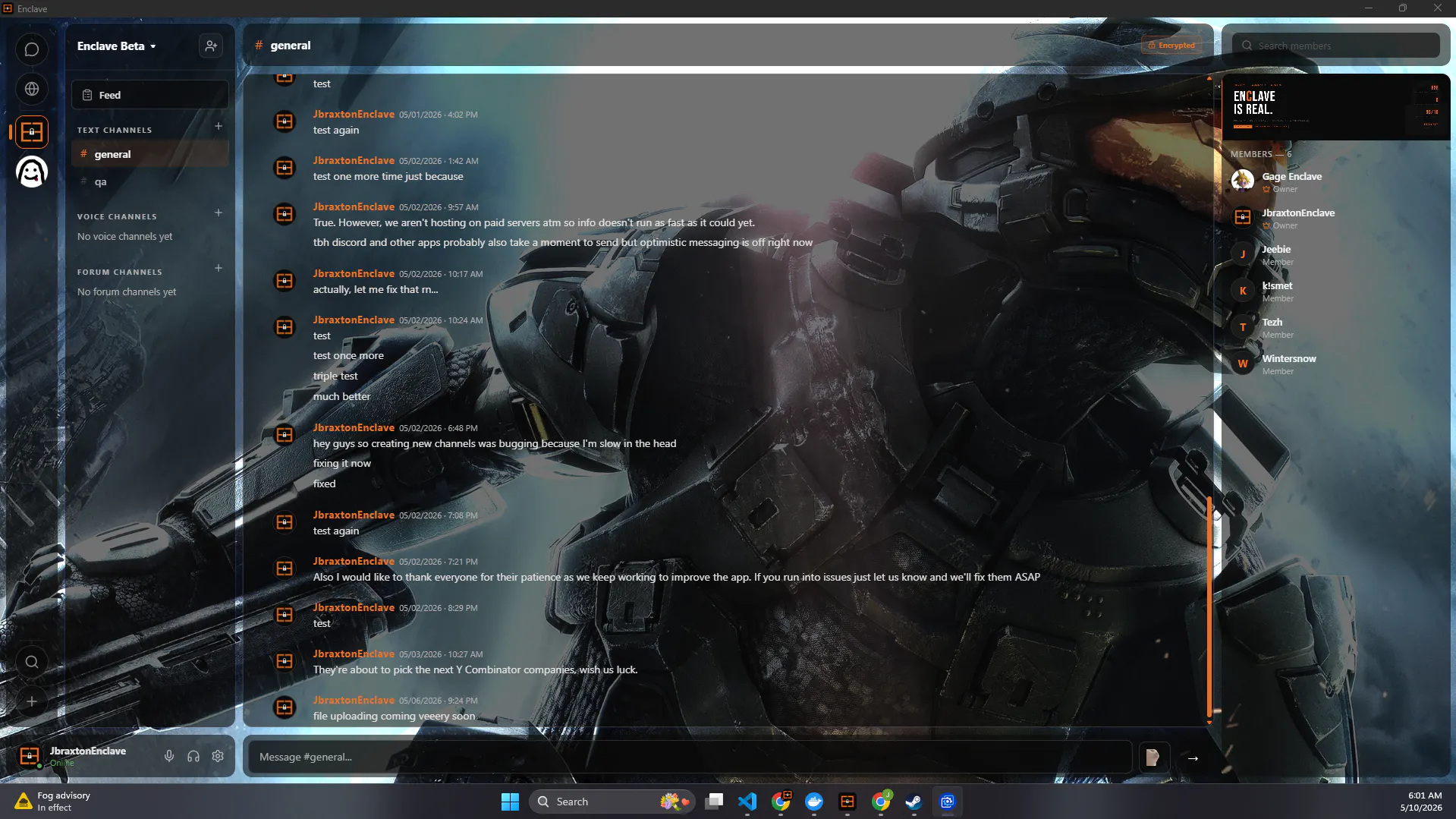Click the 'No voice channels yet' text
Image resolution: width=1456 pixels, height=819 pixels.
[x=124, y=236]
